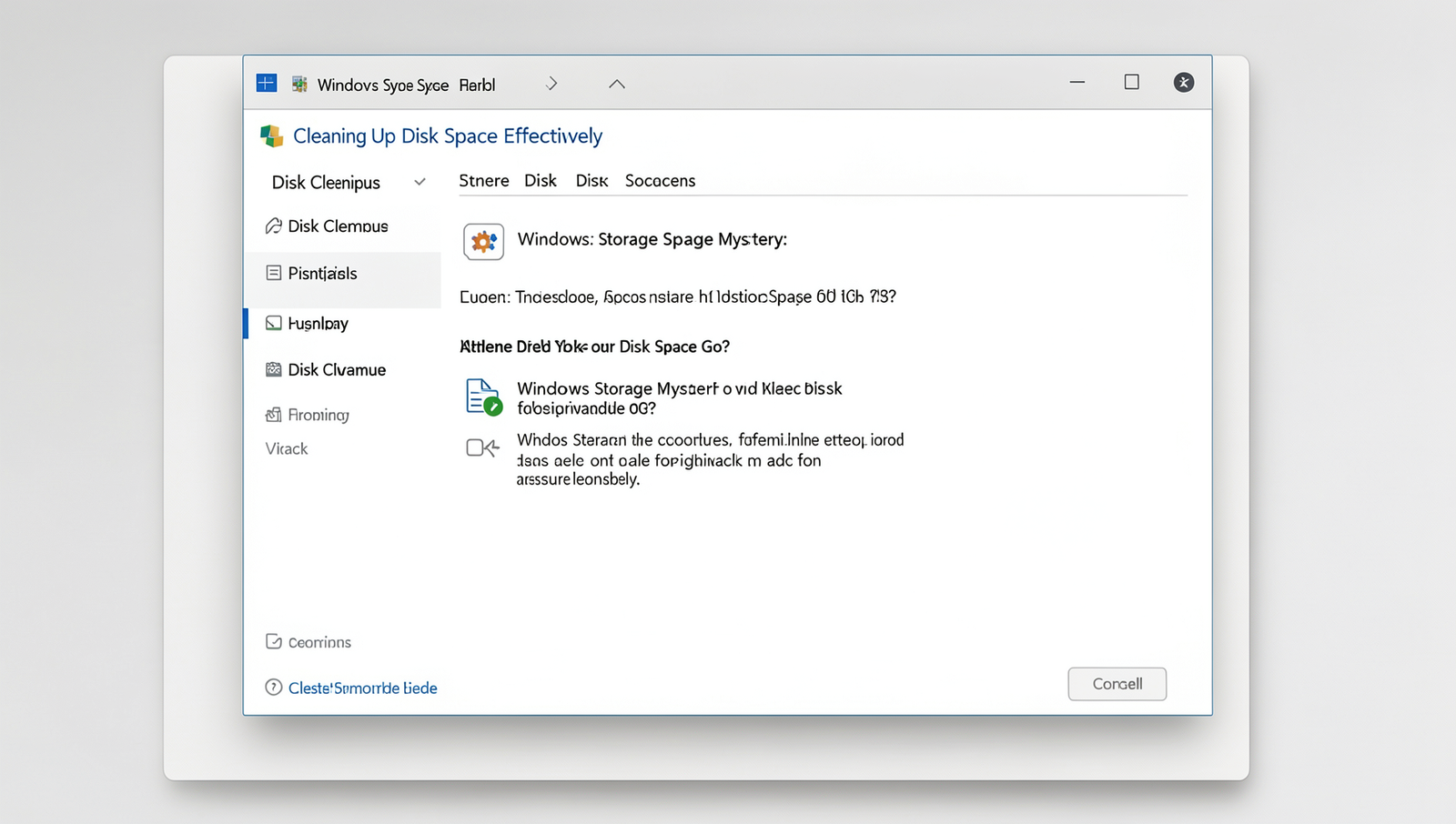
Task: Click the Pisntjaisls sidebar icon
Action: (x=273, y=273)
